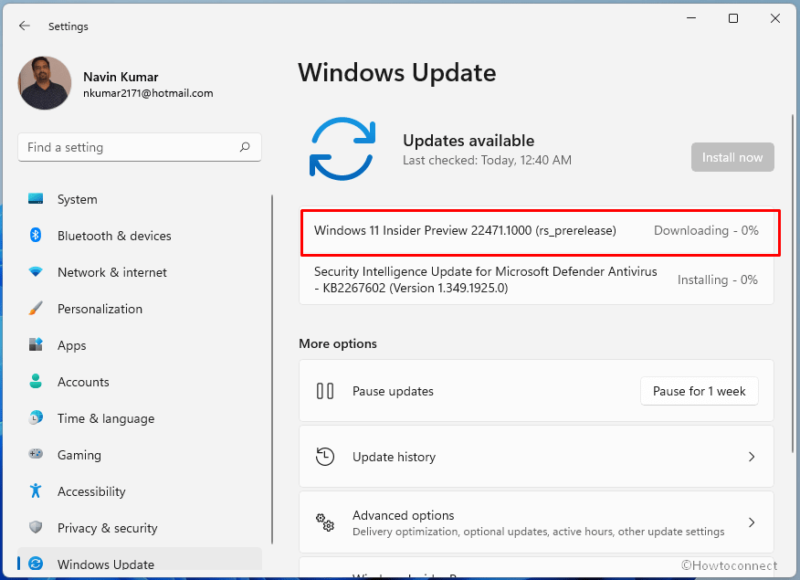Open Time & language settings
Screen dimensions: 800x580
tap(139, 418)
